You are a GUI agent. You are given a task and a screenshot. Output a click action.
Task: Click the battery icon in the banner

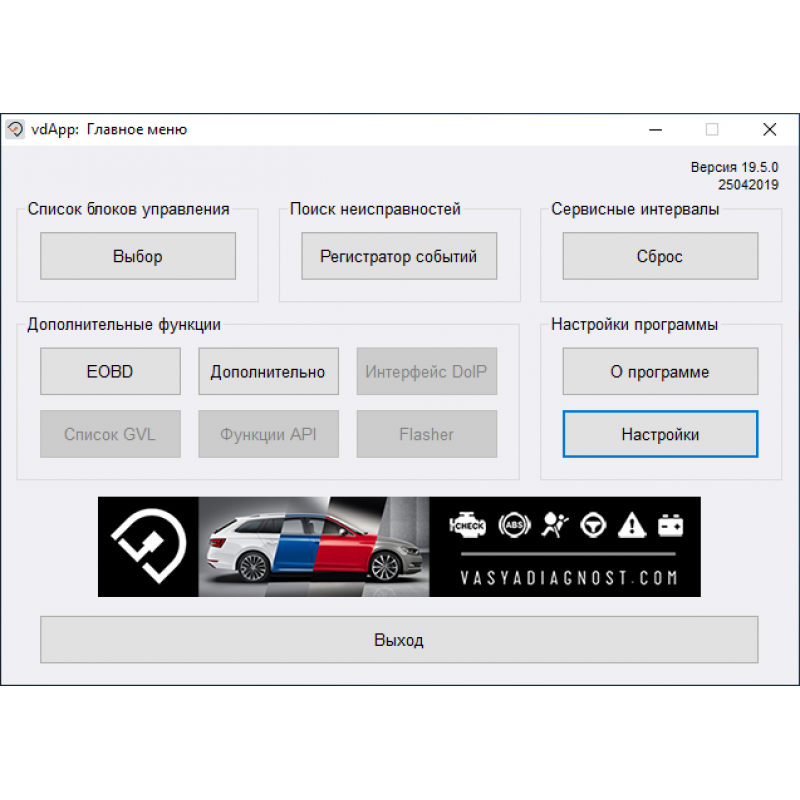tap(669, 524)
